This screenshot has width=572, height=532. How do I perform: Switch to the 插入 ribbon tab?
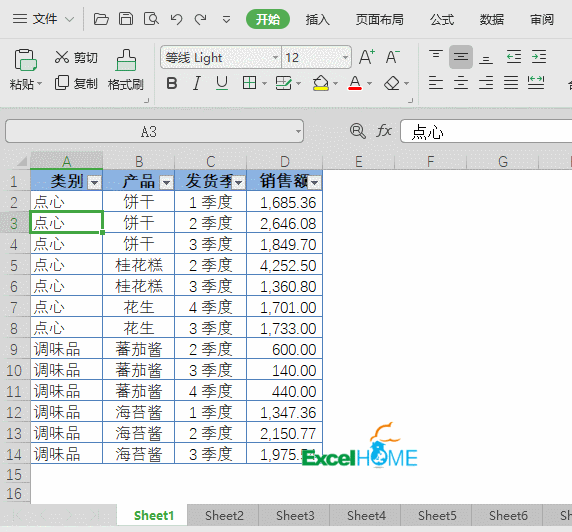tap(317, 19)
